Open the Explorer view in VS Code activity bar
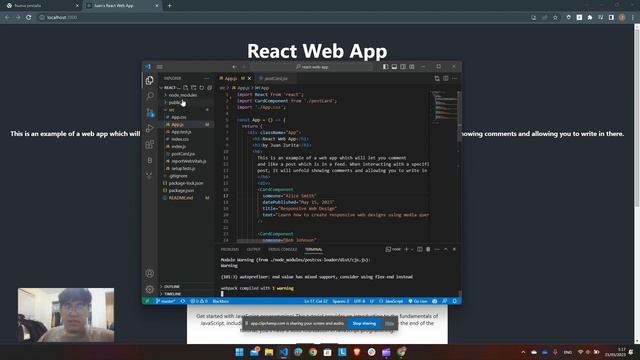The width and height of the screenshot is (640, 360). pos(150,80)
